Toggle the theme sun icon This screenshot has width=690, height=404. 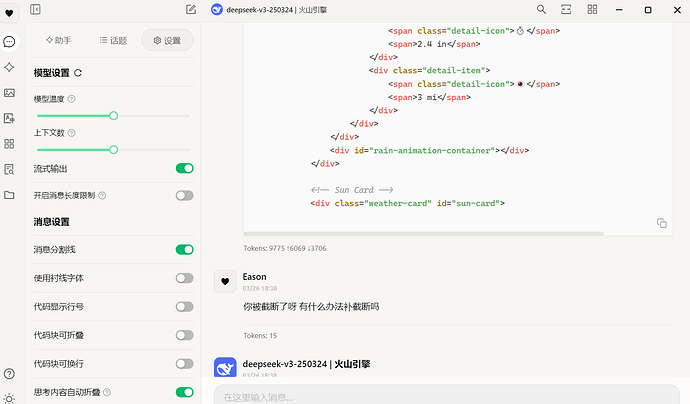tap(9, 399)
